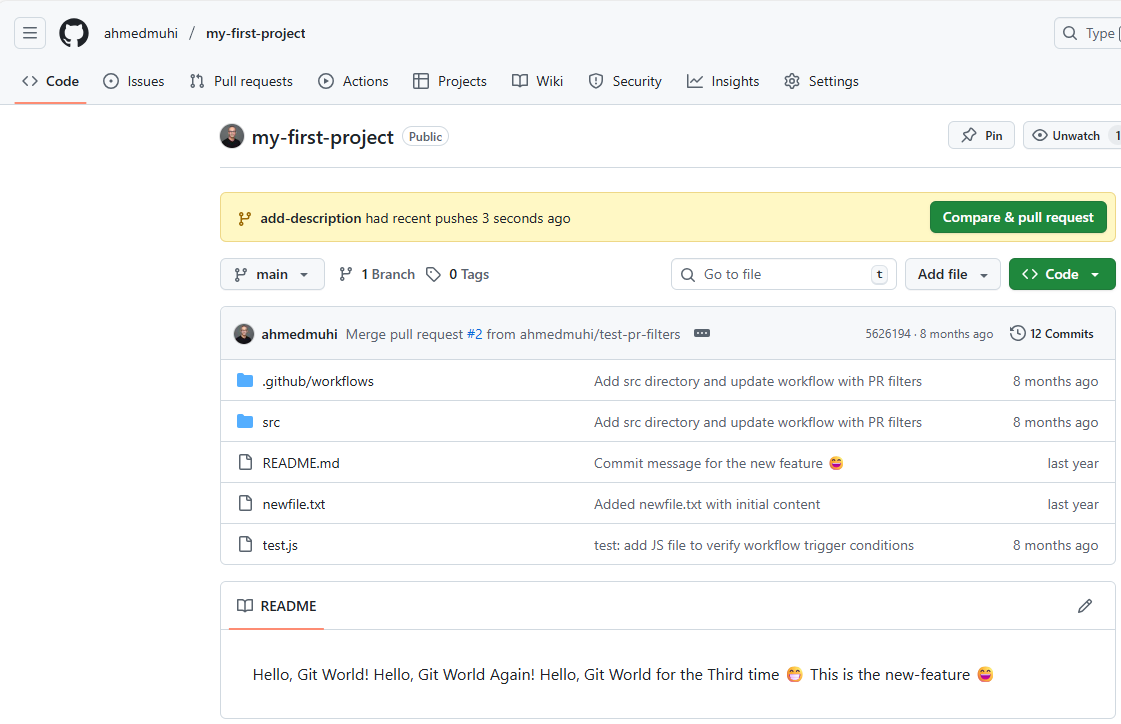Click the src folder
The image size is (1121, 724).
click(271, 422)
